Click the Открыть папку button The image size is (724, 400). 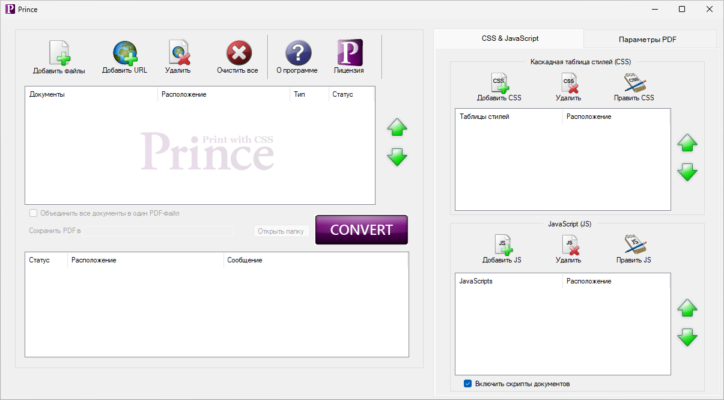tap(281, 231)
